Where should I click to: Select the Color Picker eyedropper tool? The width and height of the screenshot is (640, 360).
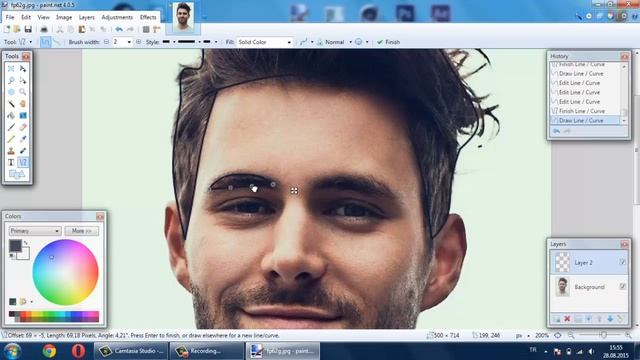[x=23, y=139]
